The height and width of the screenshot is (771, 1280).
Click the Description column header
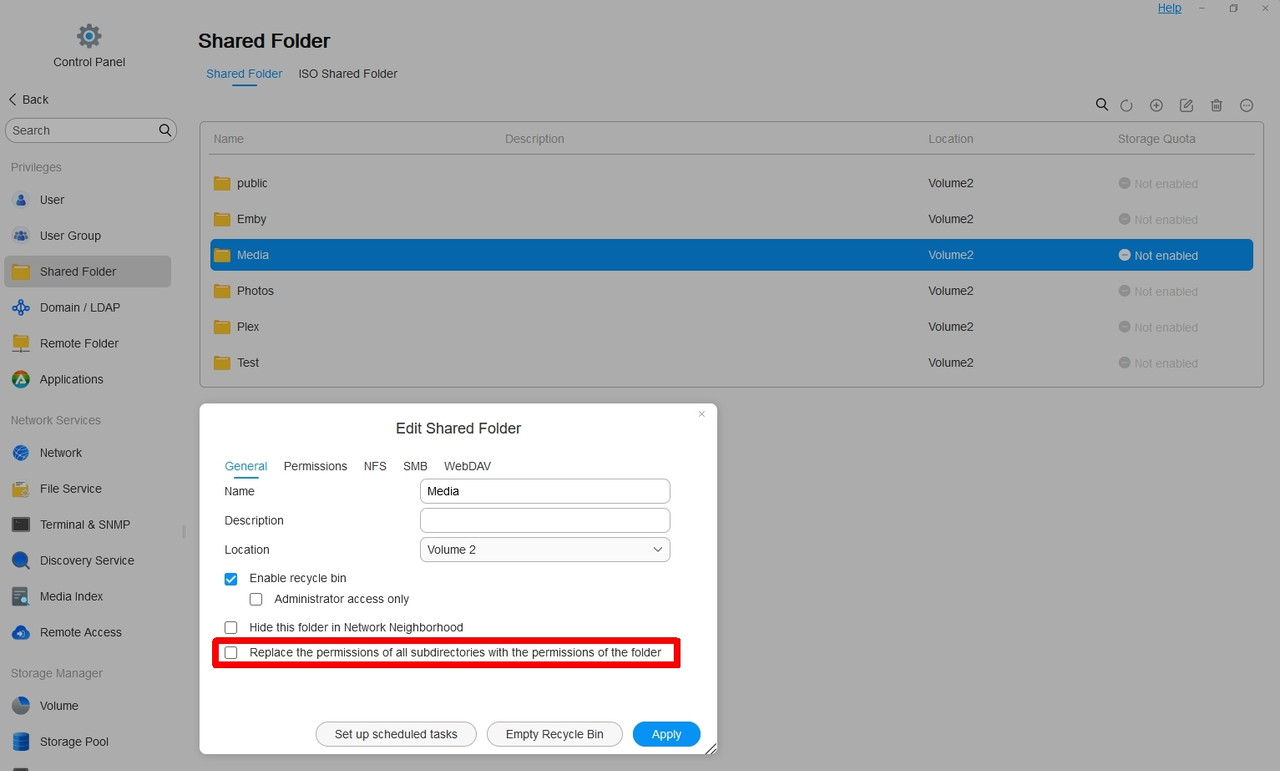pos(535,139)
